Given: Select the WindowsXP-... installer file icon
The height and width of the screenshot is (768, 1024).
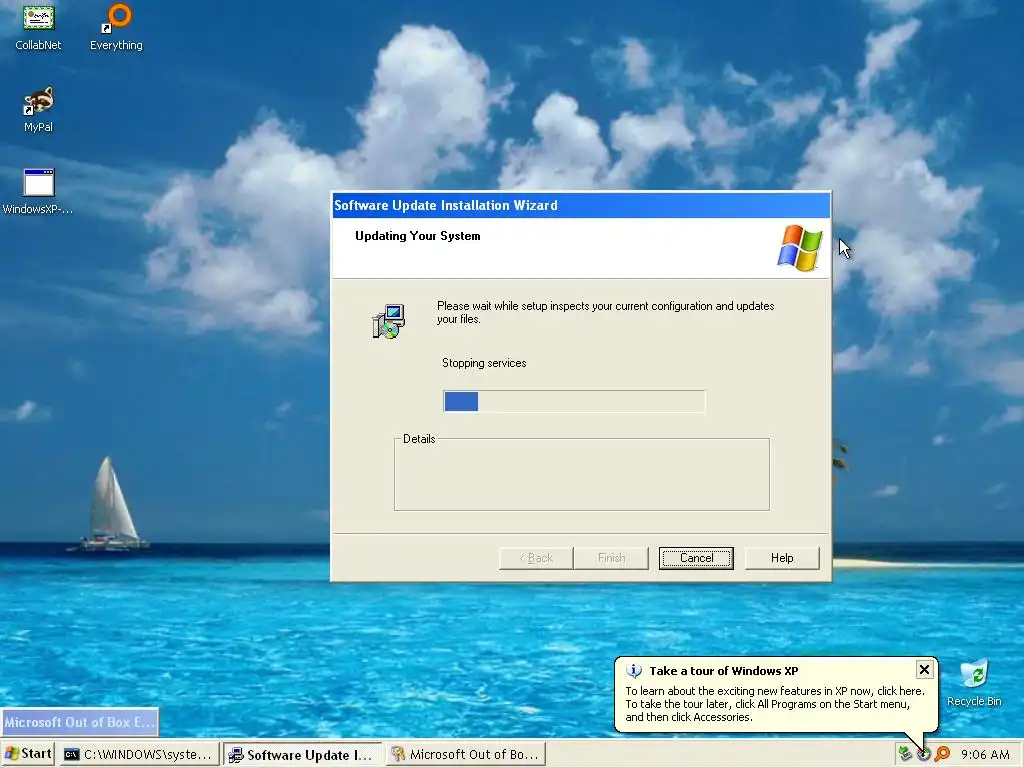Looking at the screenshot, I should tap(38, 191).
